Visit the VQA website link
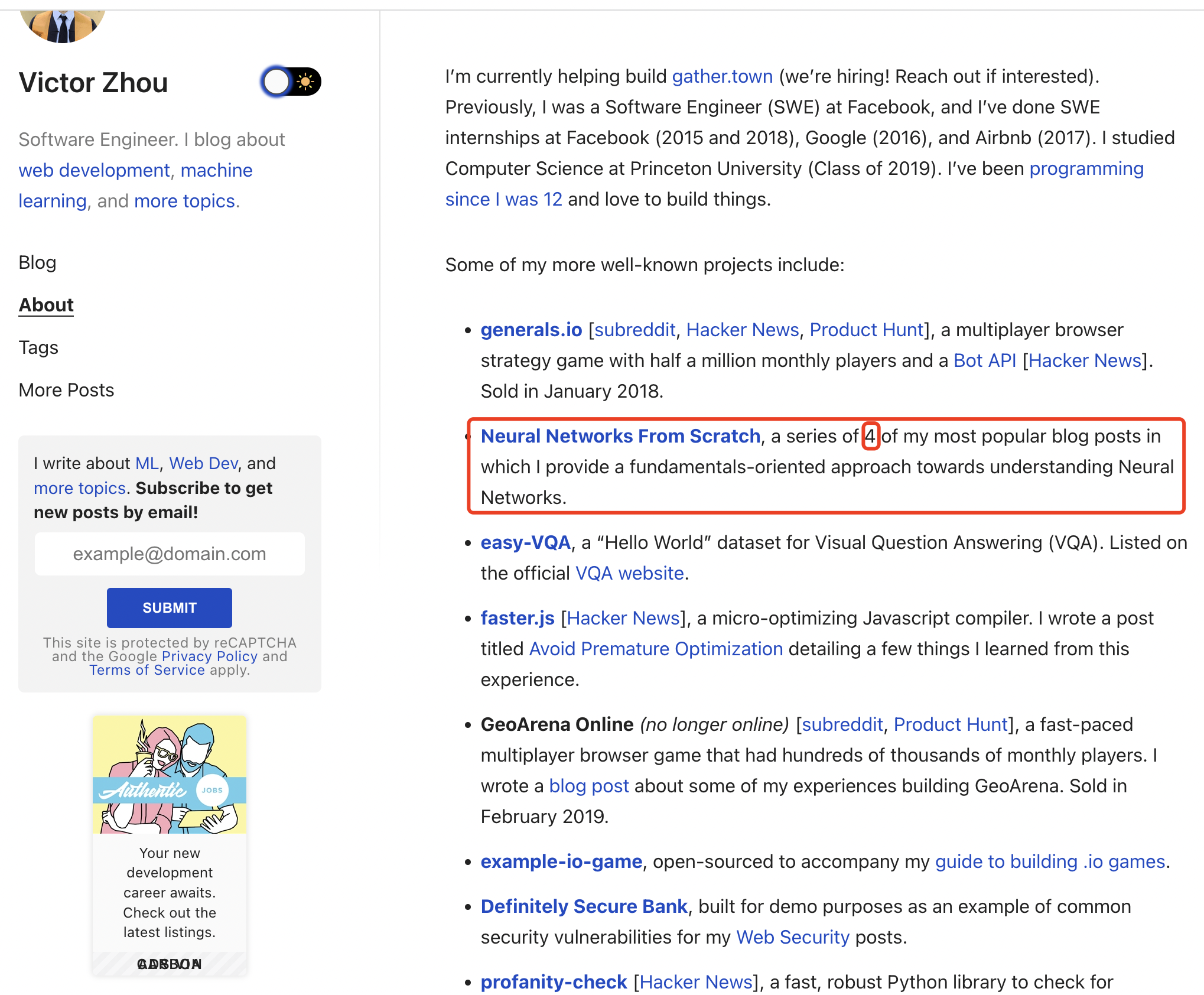Image resolution: width=1204 pixels, height=995 pixels. [x=630, y=573]
